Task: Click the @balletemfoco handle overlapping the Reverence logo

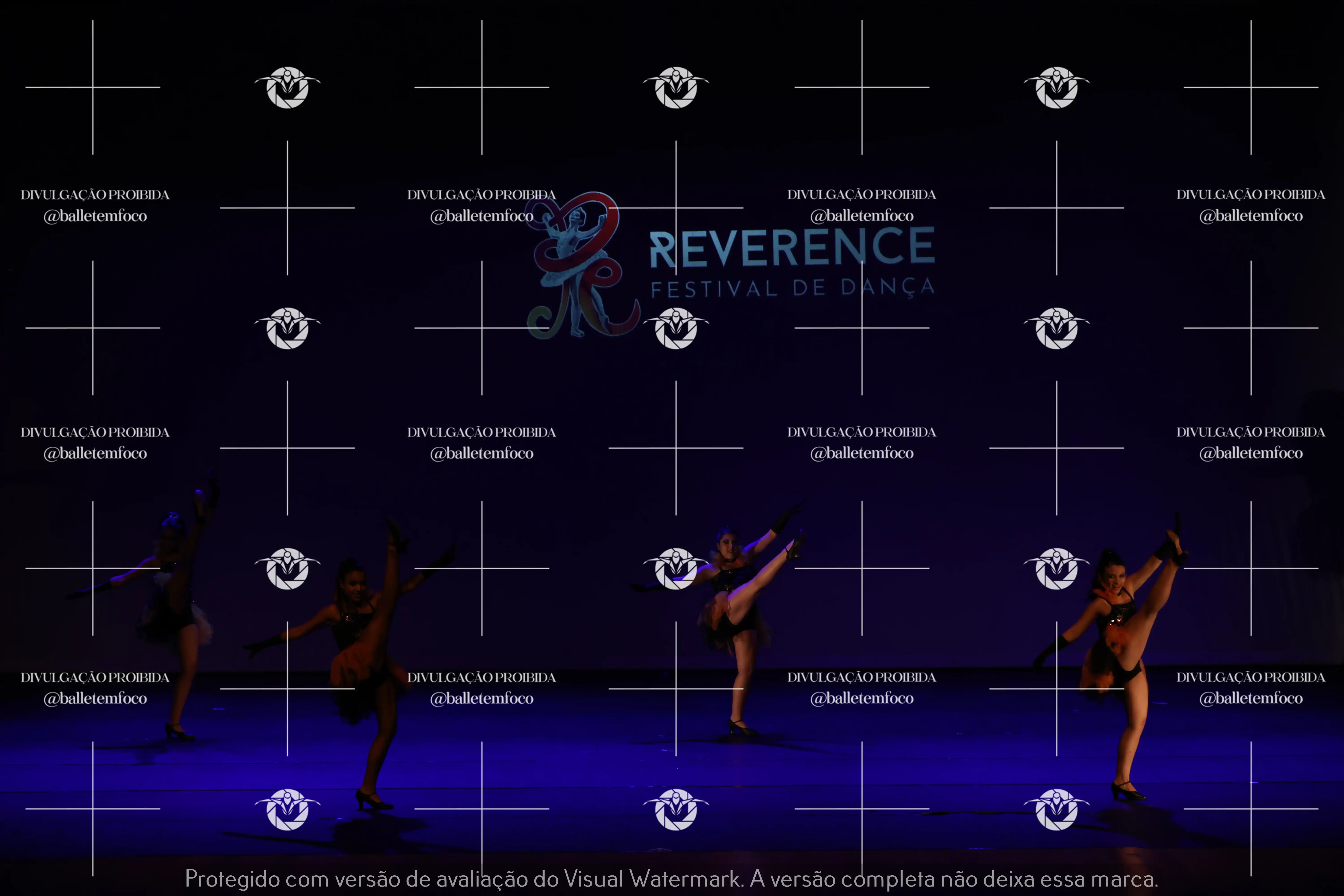Action: [482, 216]
